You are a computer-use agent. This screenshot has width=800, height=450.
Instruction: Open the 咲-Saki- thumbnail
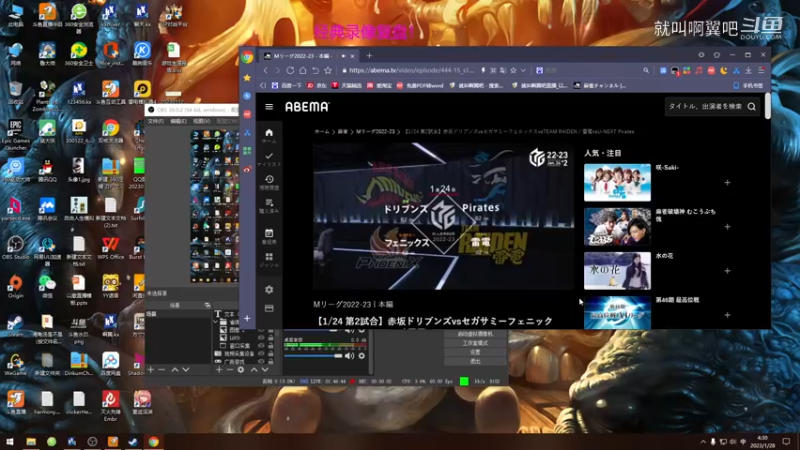pos(617,183)
